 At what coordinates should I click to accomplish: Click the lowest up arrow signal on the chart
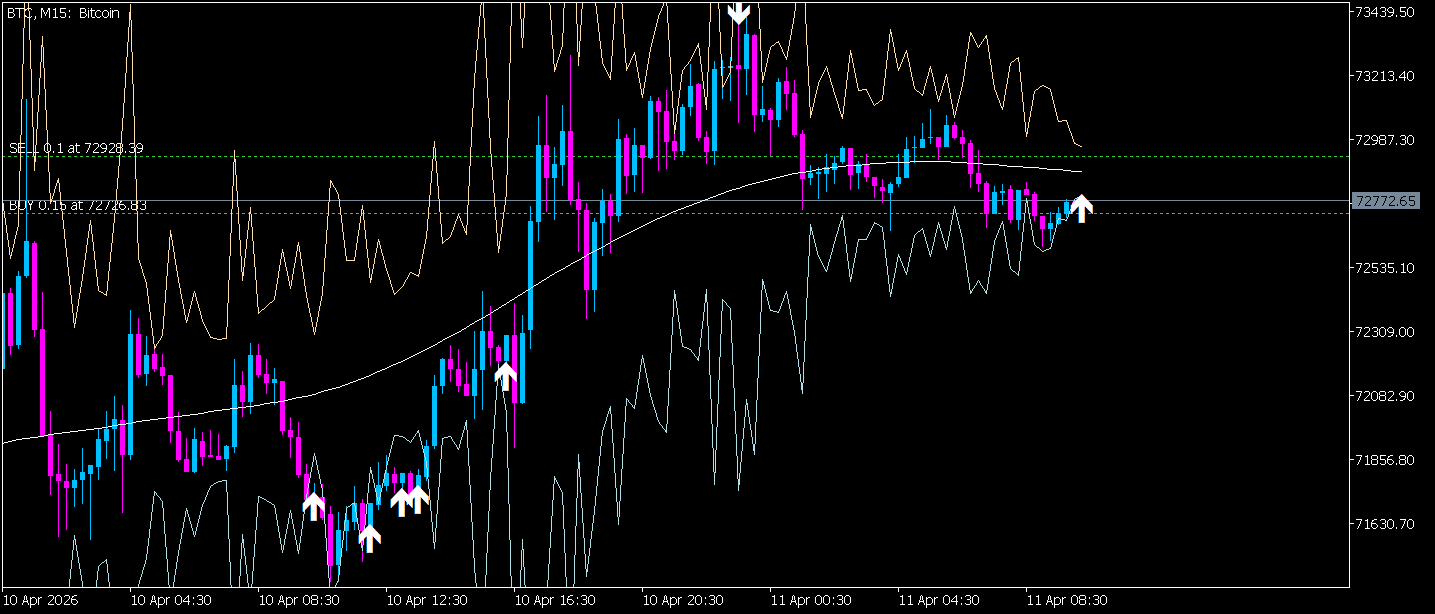click(x=369, y=539)
